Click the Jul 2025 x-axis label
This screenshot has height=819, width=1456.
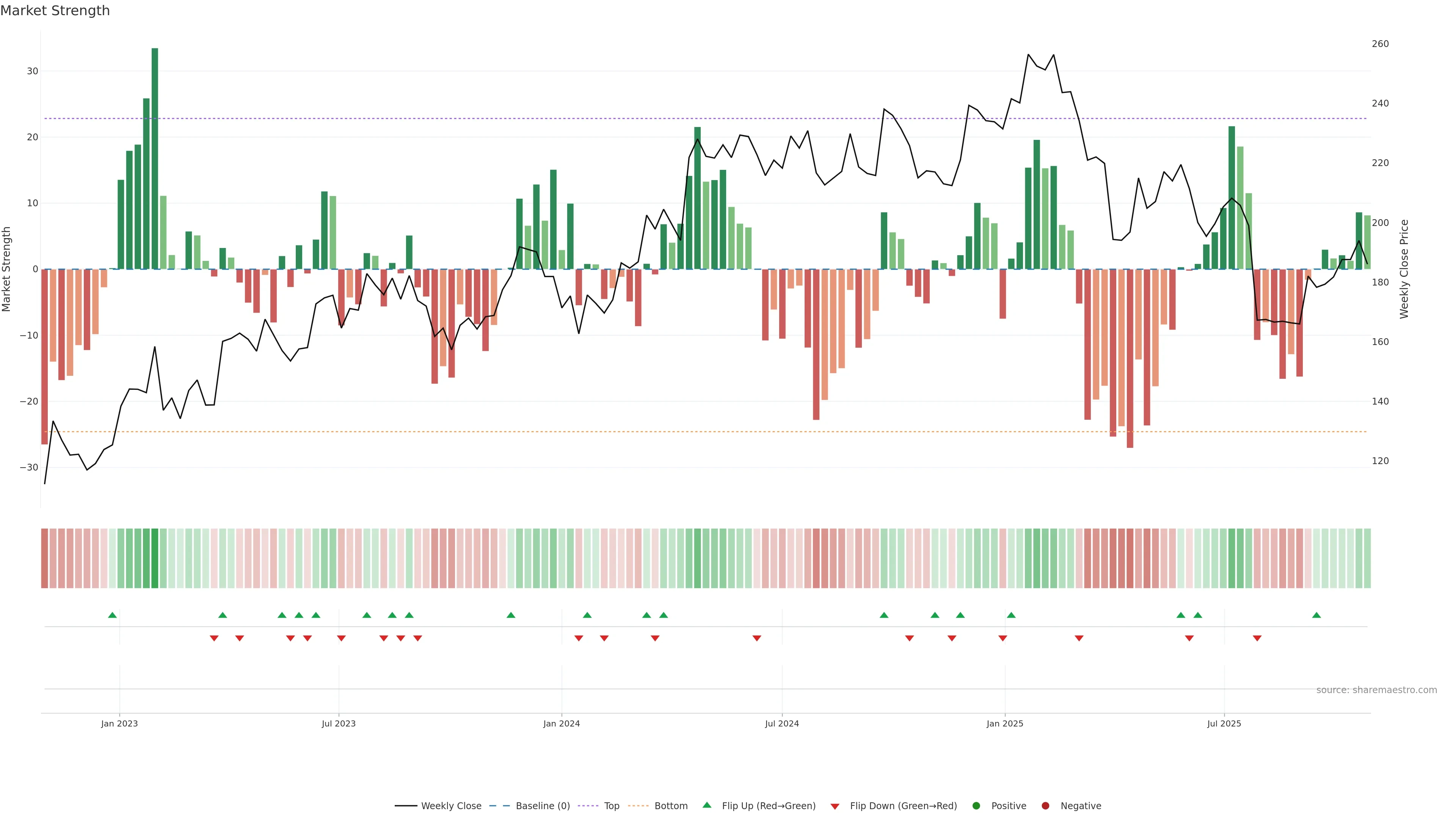pos(1224,723)
